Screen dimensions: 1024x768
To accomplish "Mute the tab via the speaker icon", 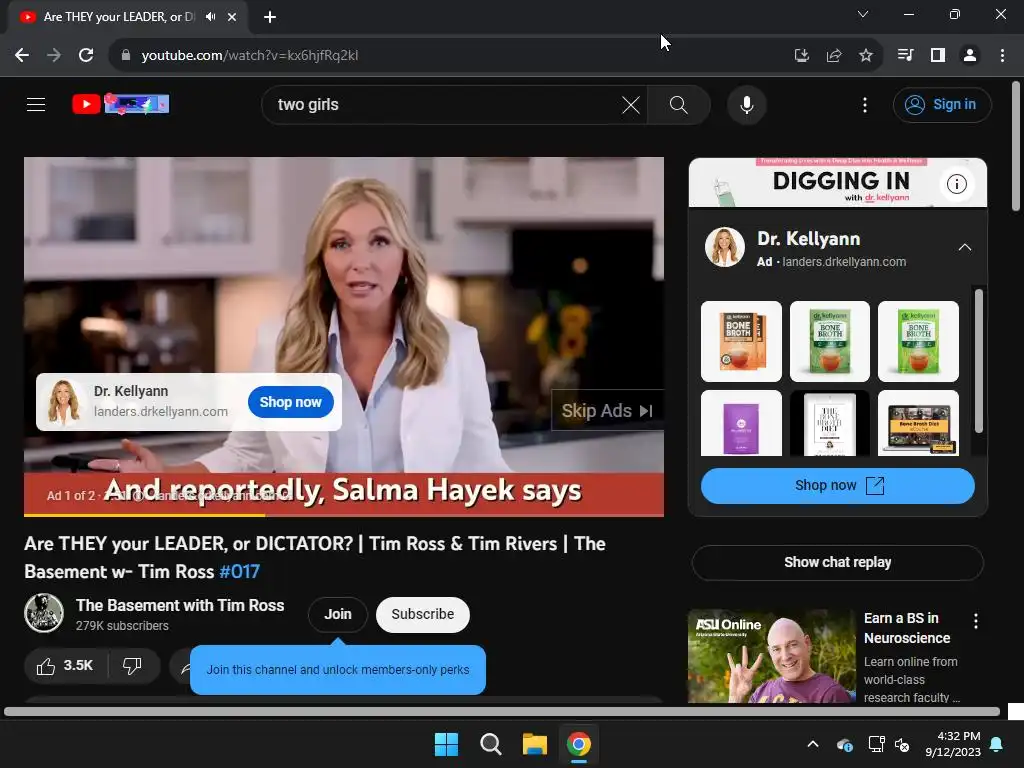I will (210, 17).
